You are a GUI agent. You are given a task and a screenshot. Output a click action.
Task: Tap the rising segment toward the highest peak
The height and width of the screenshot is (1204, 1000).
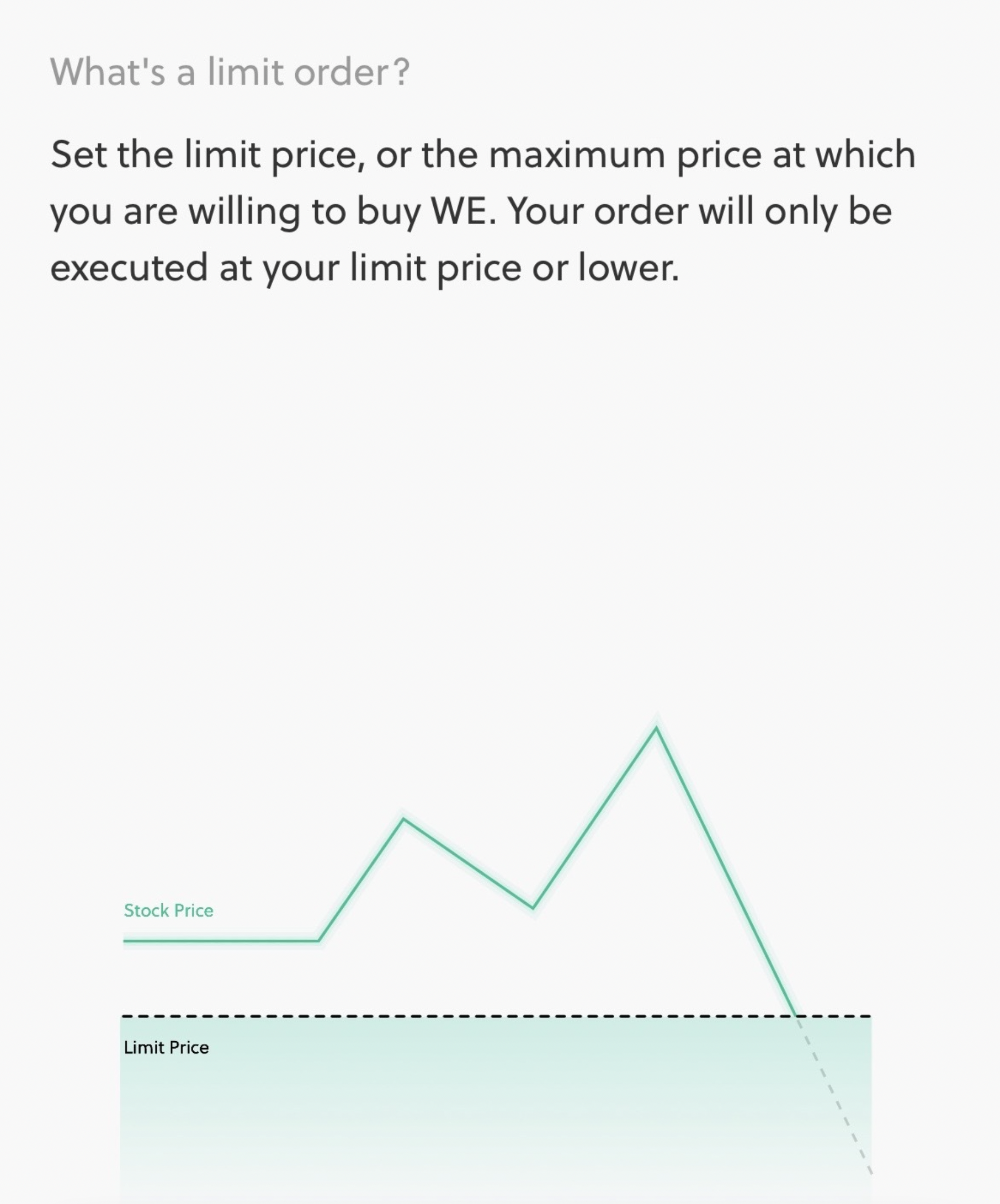(594, 818)
